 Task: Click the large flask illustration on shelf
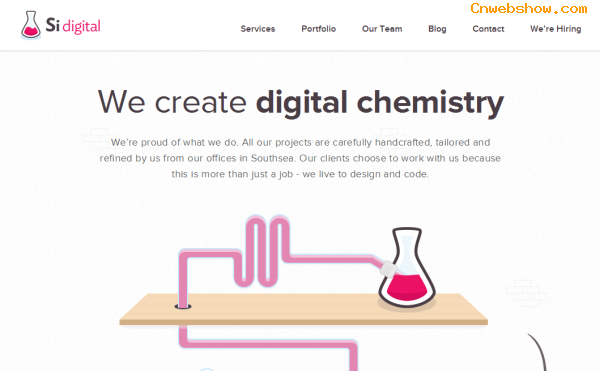407,268
